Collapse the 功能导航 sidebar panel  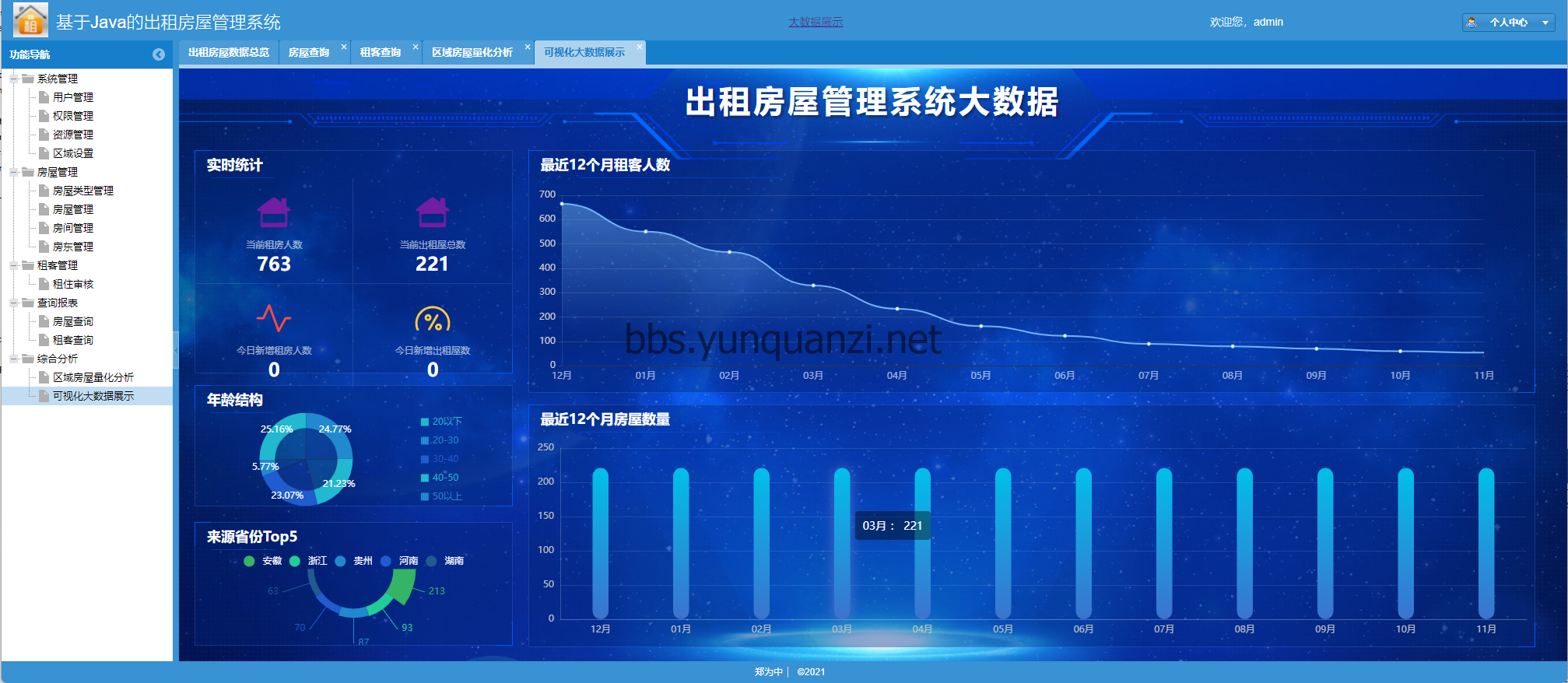click(159, 54)
